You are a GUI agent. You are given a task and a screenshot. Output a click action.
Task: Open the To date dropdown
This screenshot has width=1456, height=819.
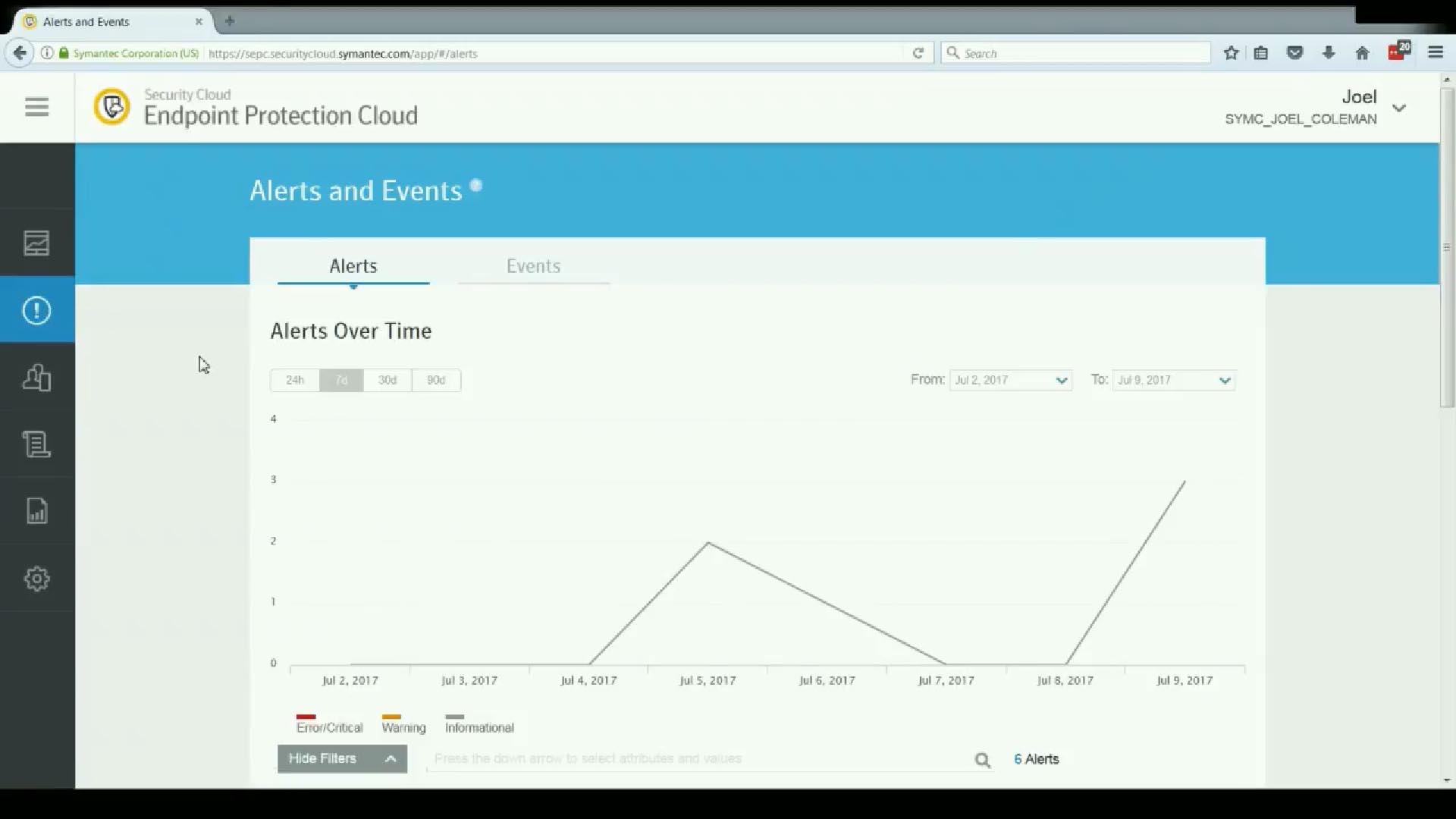[x=1173, y=380]
